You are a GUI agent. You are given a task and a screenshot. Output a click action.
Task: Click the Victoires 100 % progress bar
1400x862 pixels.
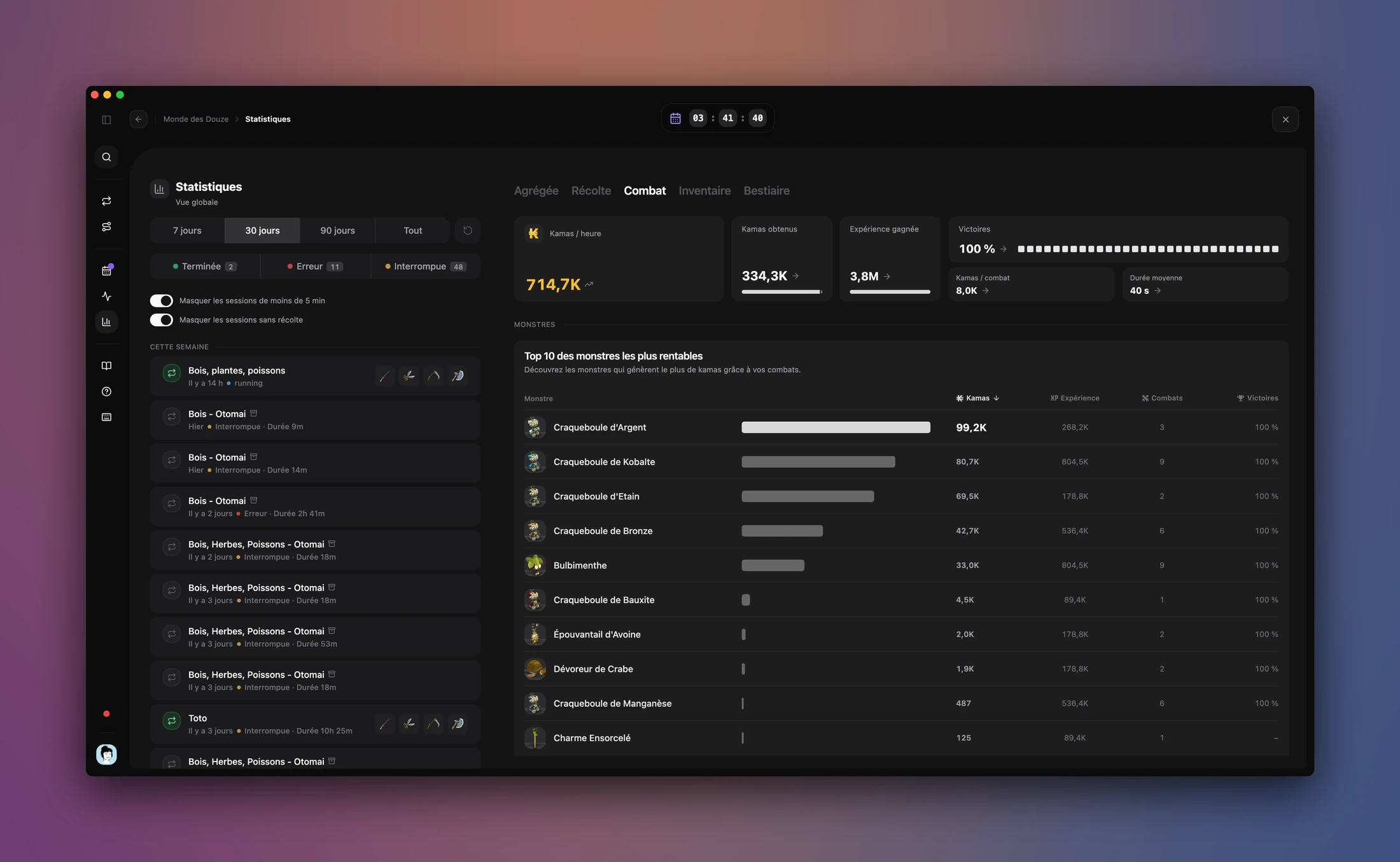(x=1148, y=249)
